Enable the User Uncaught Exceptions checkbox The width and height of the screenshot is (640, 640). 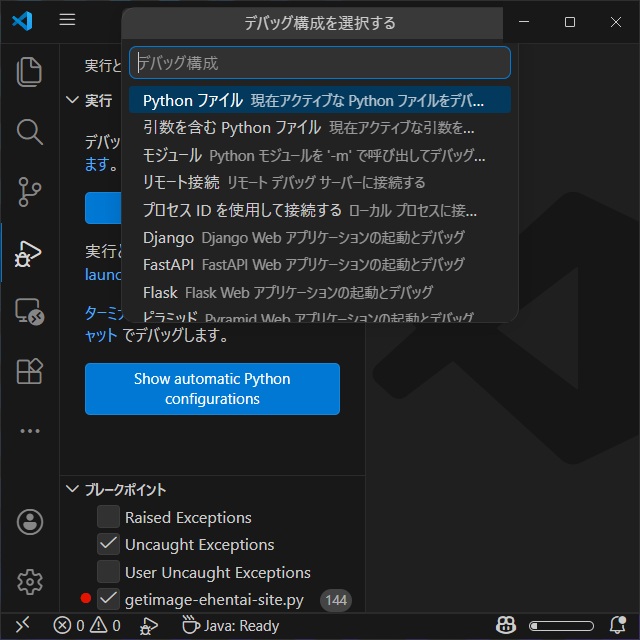(x=108, y=572)
